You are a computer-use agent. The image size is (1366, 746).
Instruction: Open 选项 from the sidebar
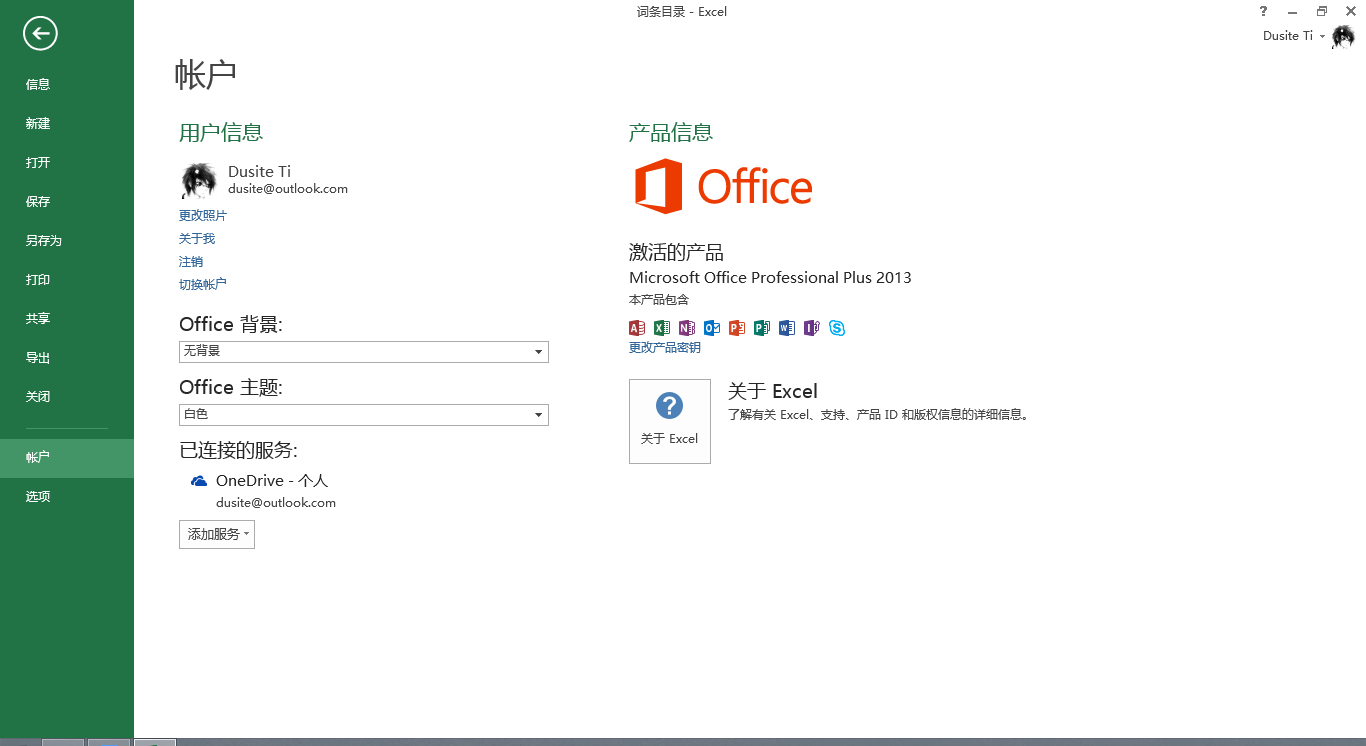67,496
